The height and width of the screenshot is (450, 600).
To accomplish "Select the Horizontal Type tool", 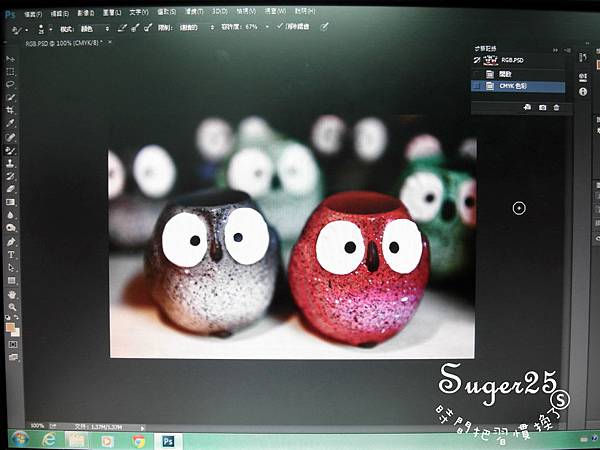I will [x=11, y=254].
